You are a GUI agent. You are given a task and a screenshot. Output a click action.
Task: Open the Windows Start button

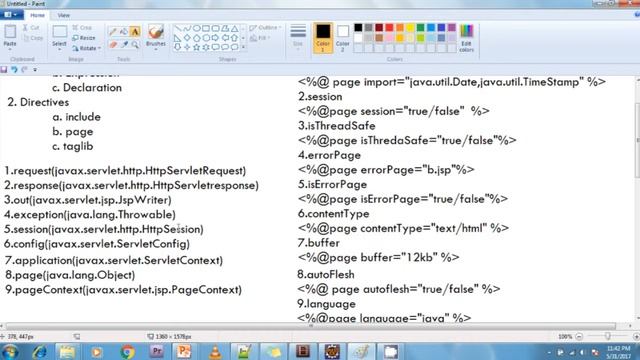10,351
